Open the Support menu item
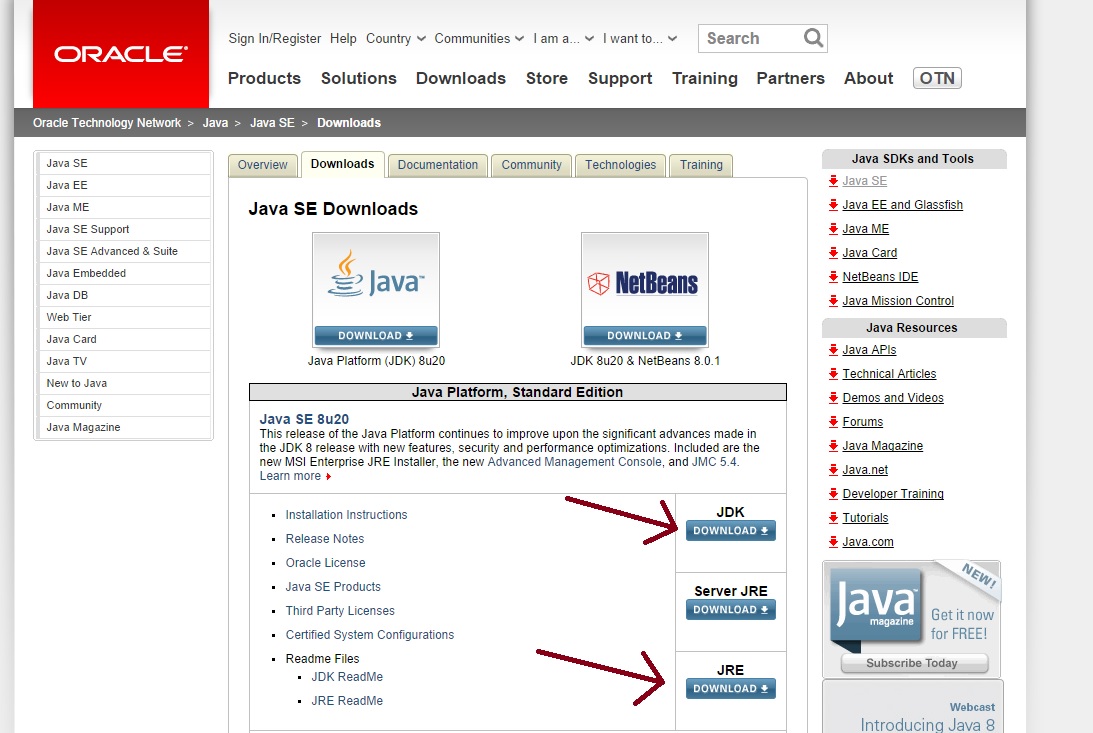The height and width of the screenshot is (733, 1093). tap(620, 78)
